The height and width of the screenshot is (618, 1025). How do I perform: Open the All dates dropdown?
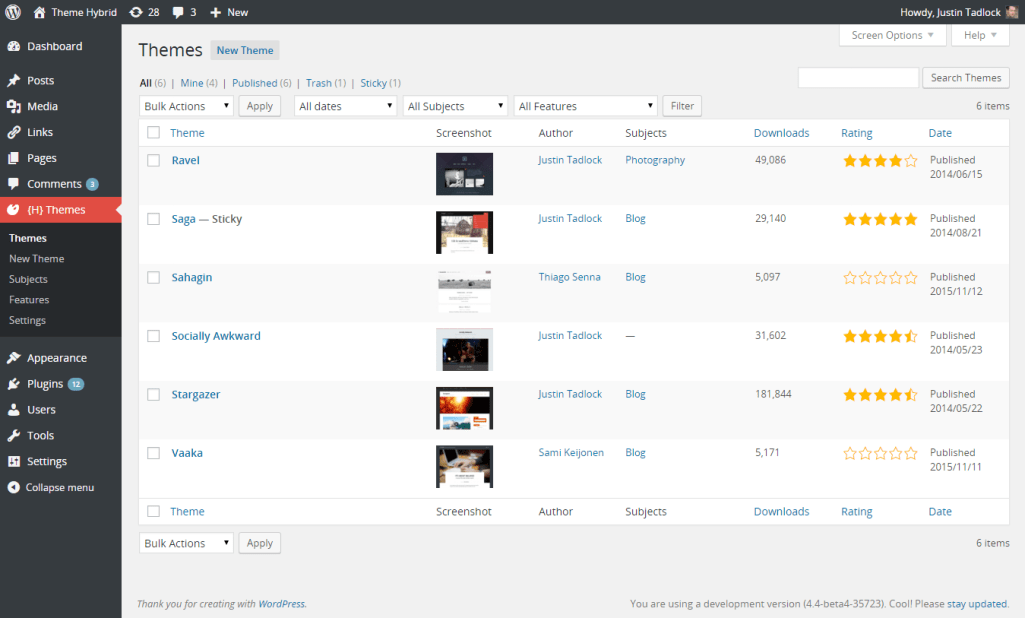coord(345,106)
